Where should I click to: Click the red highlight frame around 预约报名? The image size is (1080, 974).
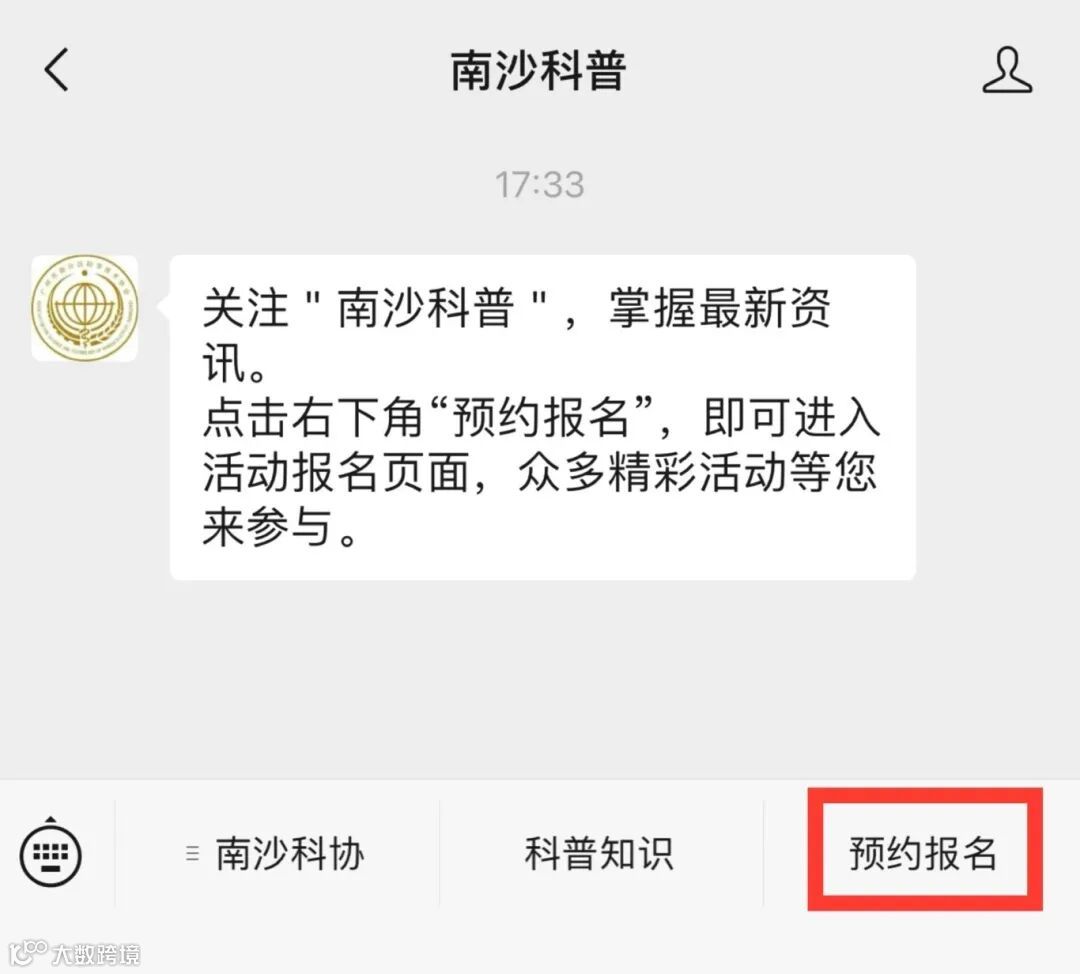(925, 849)
